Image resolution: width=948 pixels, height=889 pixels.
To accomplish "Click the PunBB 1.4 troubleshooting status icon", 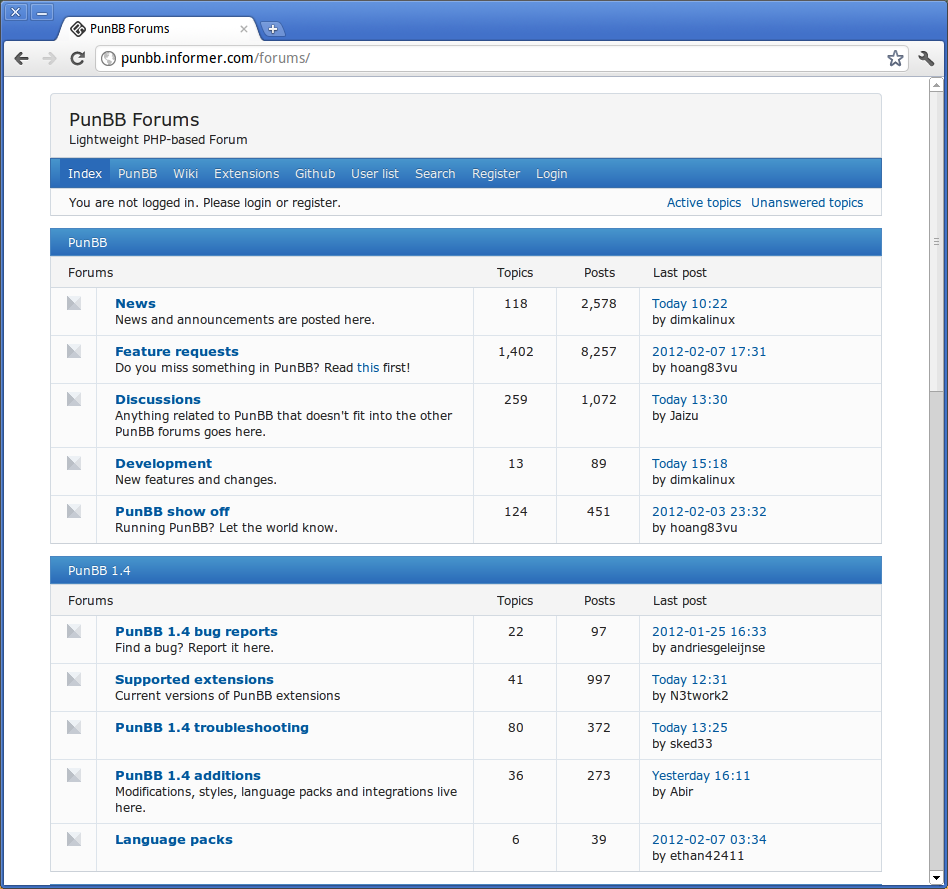I will [x=74, y=727].
